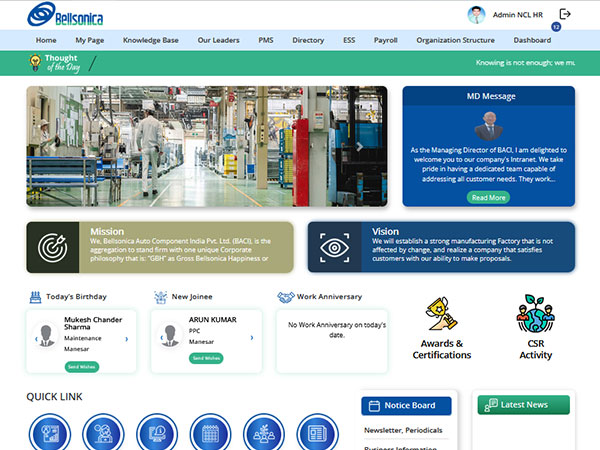Screen dimensions: 600x450
Task: Click the Notice Board calendar icon
Action: pos(374,406)
